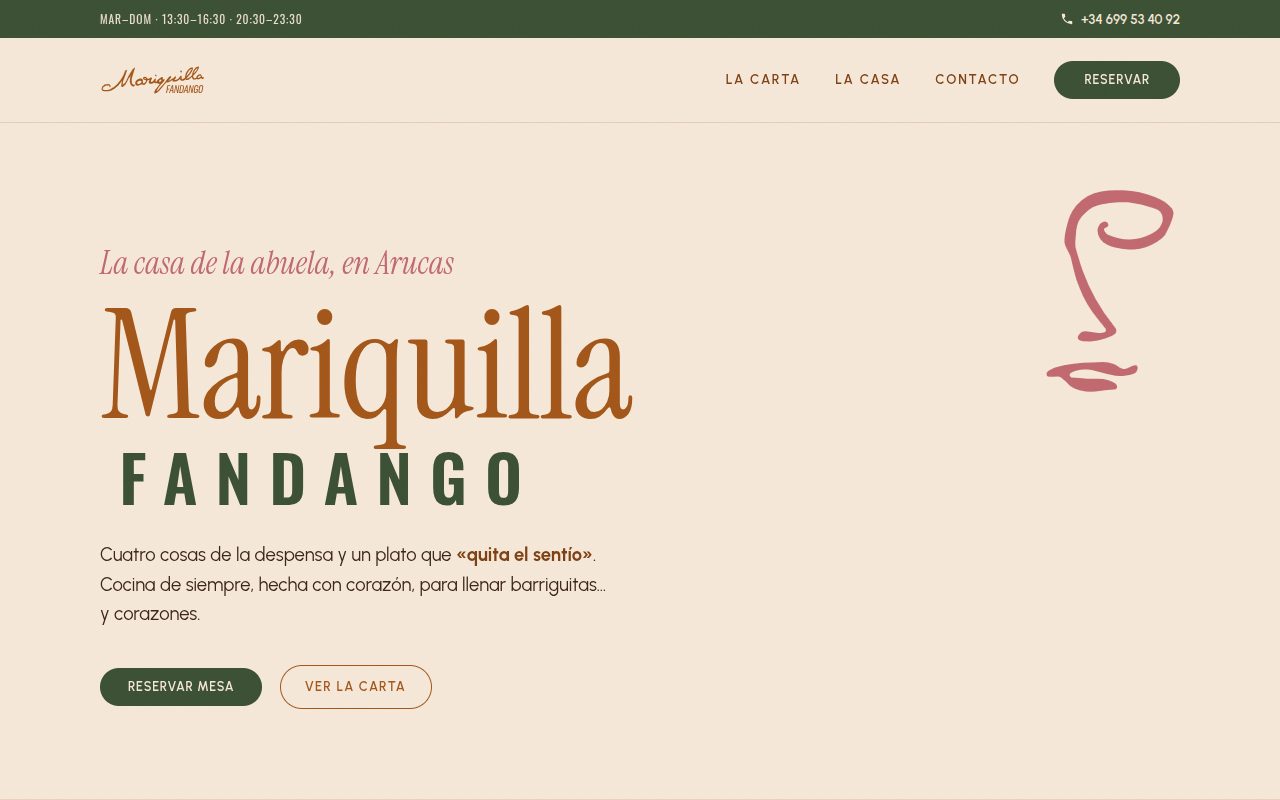1280x800 pixels.
Task: Open La Casa menu item
Action: 868,80
